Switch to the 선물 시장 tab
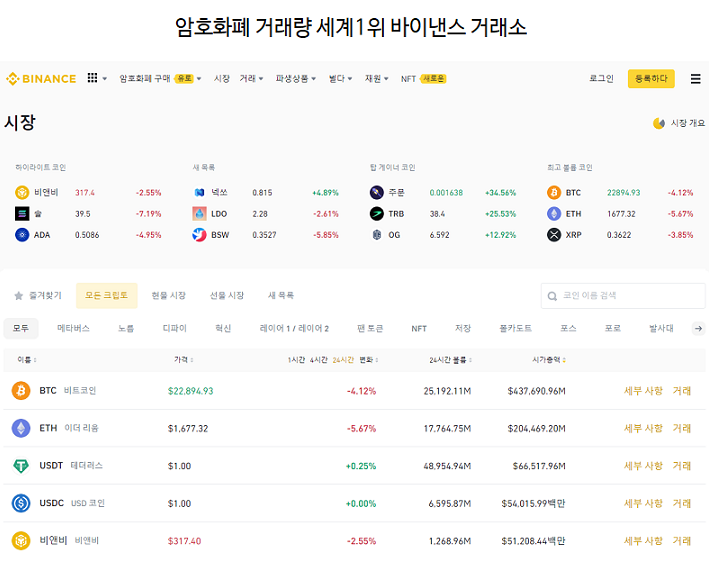710x567 pixels. tap(226, 295)
